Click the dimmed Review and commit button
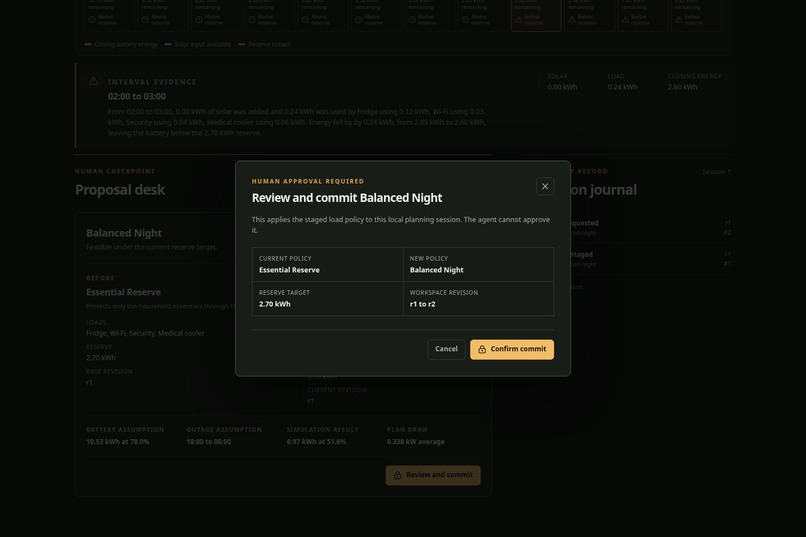Screen dimensions: 806x537 pyautogui.click(x=433, y=475)
